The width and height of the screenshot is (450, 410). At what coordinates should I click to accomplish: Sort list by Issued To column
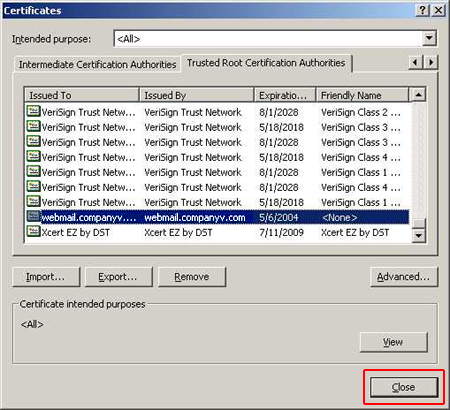pyautogui.click(x=82, y=95)
